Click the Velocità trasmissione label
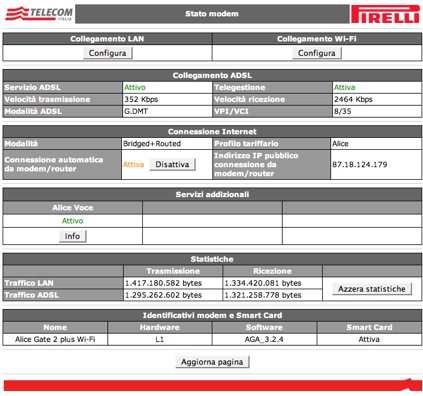The height and width of the screenshot is (396, 423). (x=47, y=99)
